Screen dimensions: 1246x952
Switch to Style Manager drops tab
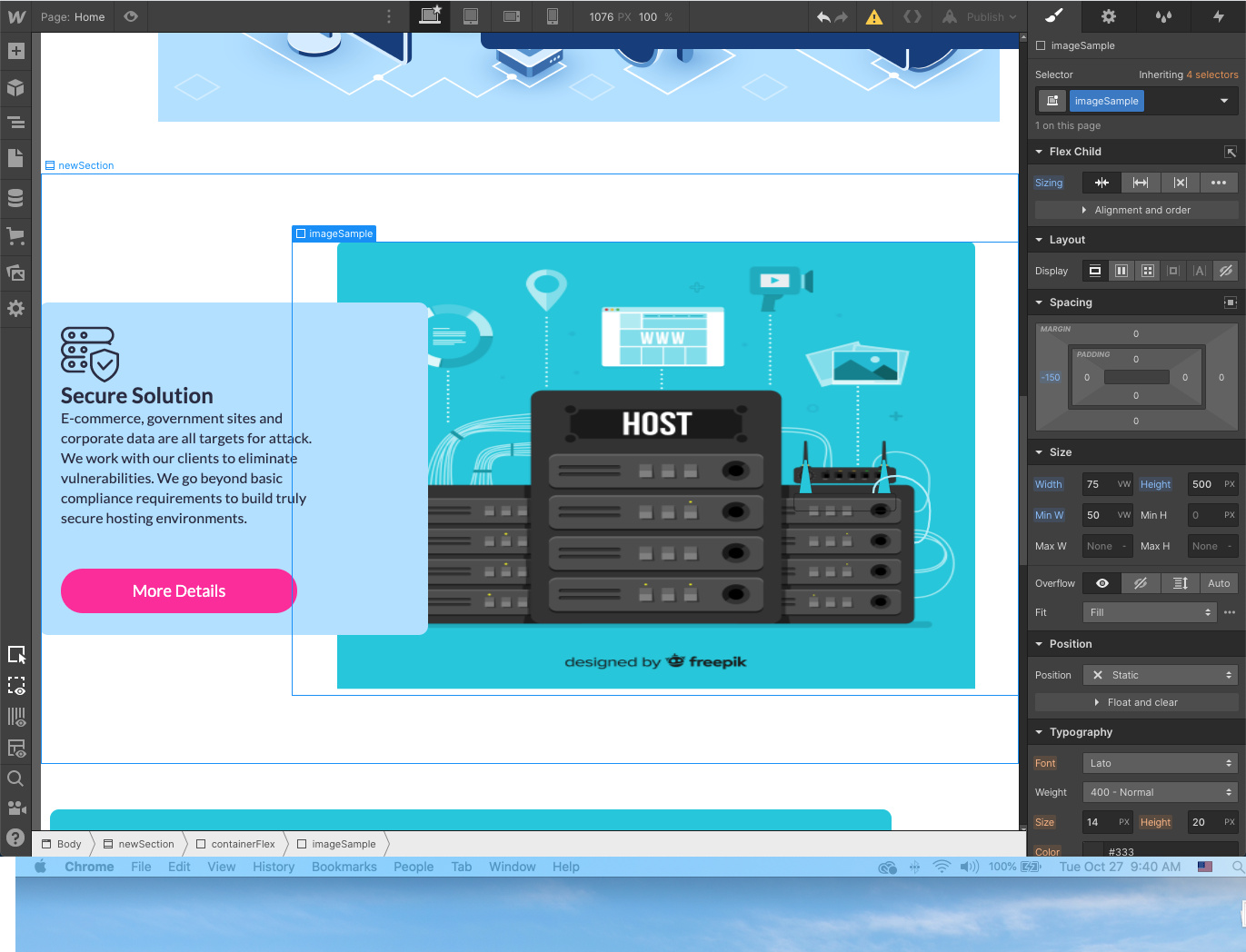[x=1163, y=15]
